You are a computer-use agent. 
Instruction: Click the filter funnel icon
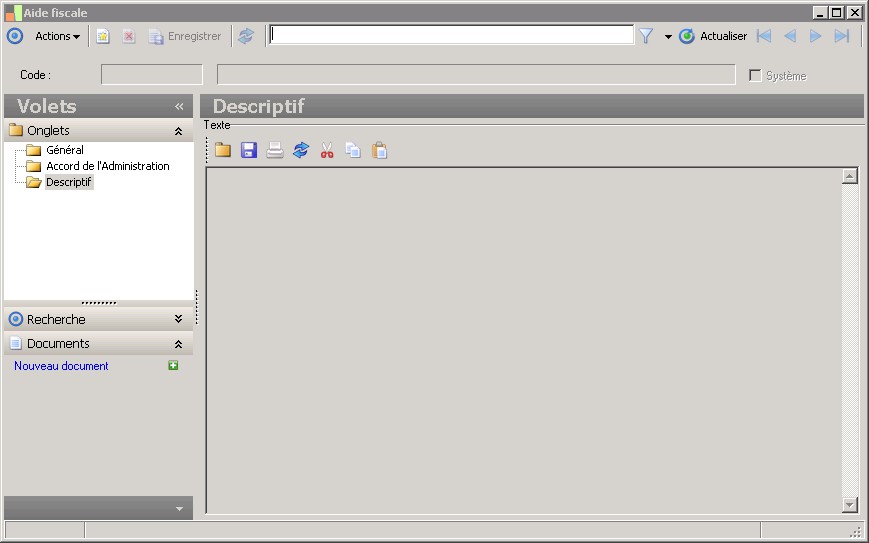646,36
